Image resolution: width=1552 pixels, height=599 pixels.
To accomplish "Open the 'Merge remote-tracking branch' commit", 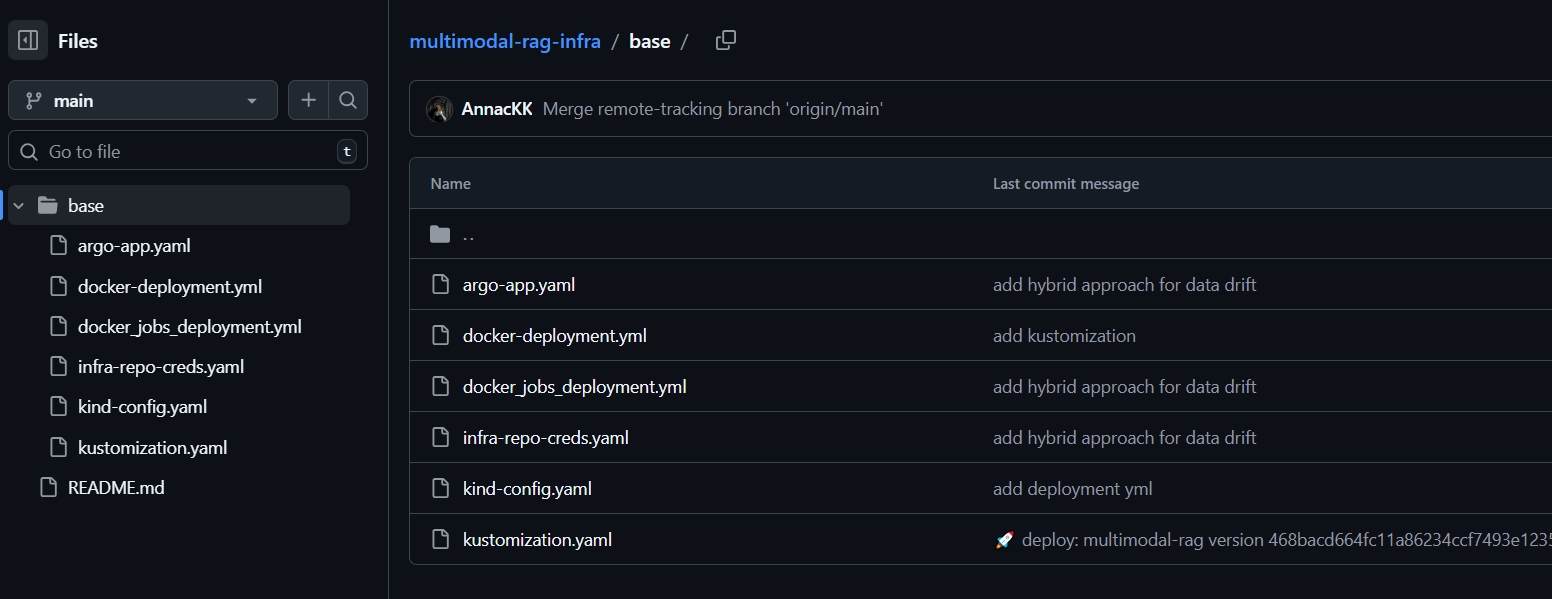I will (x=712, y=109).
